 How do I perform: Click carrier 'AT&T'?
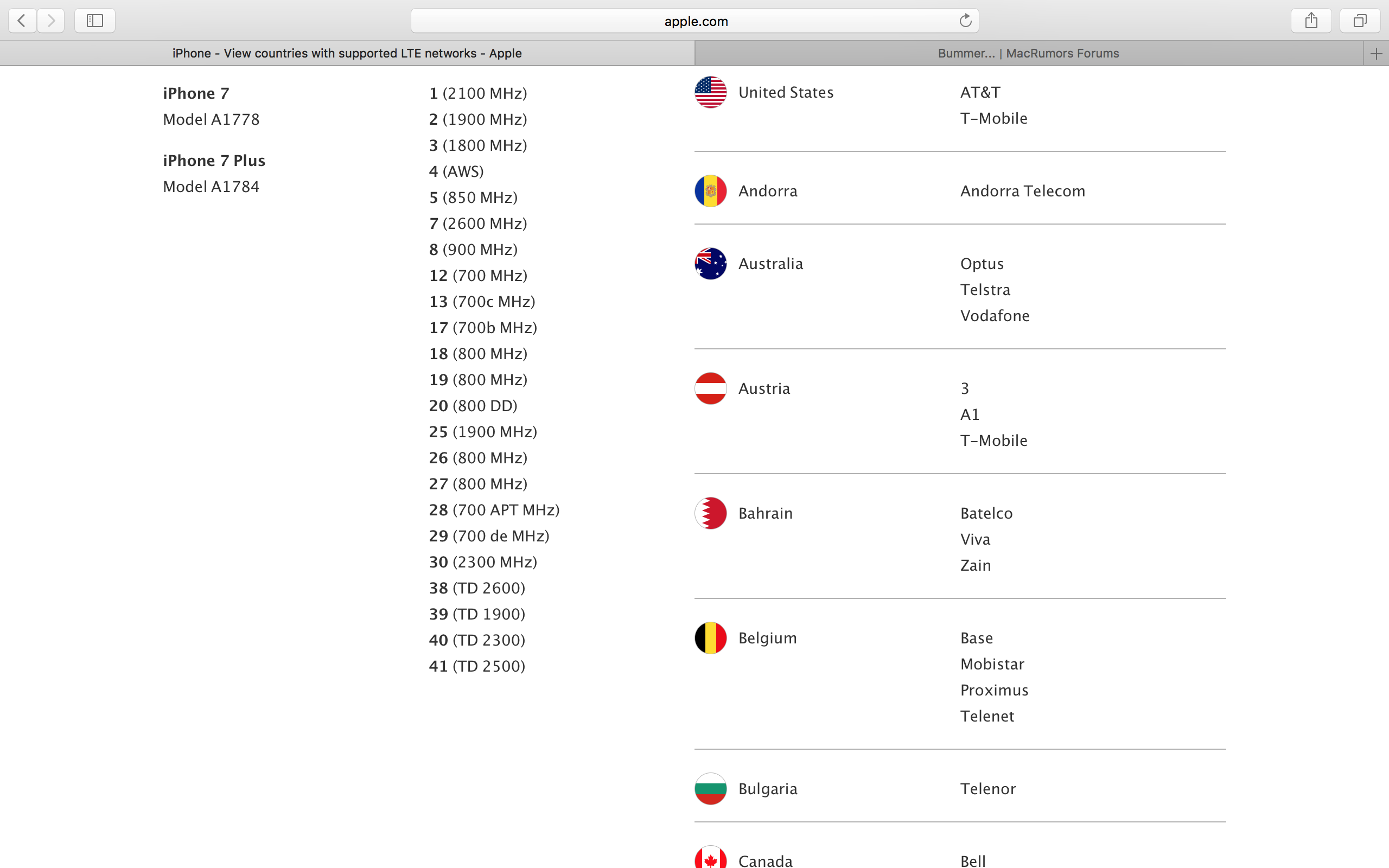(980, 92)
